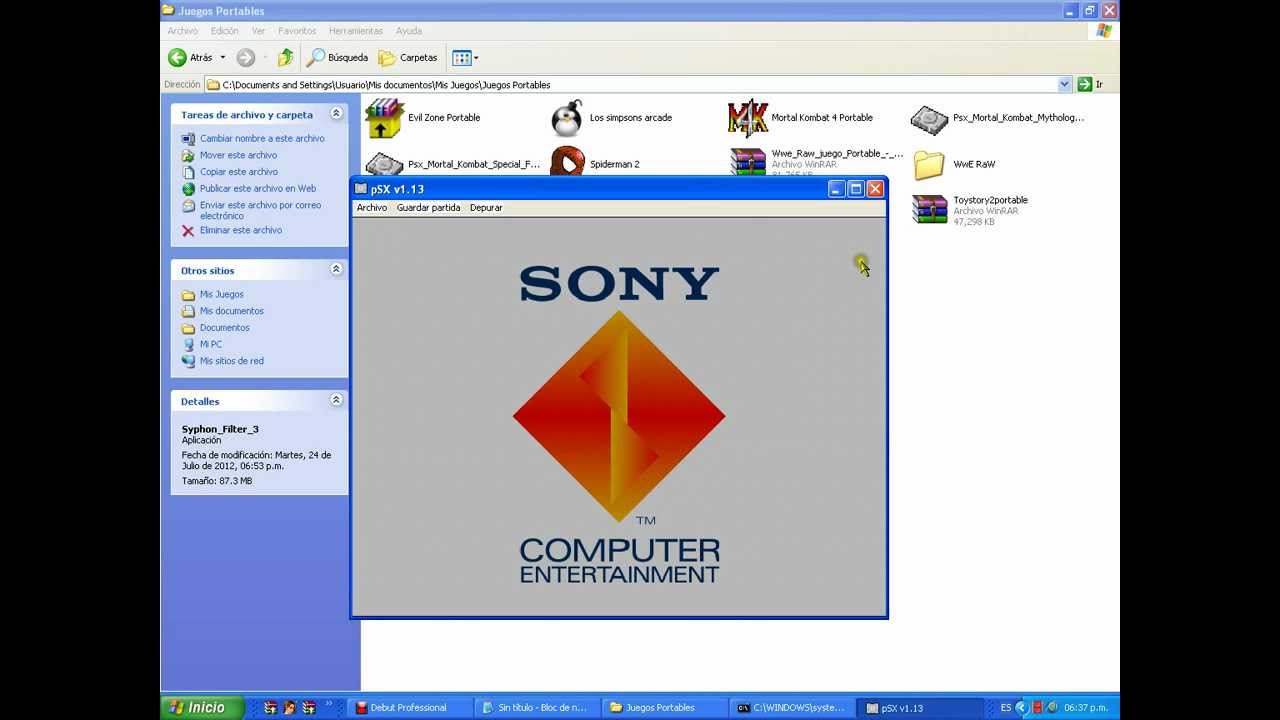Toggle the Carpetas folder pane
Image resolution: width=1280 pixels, height=720 pixels.
click(x=408, y=57)
